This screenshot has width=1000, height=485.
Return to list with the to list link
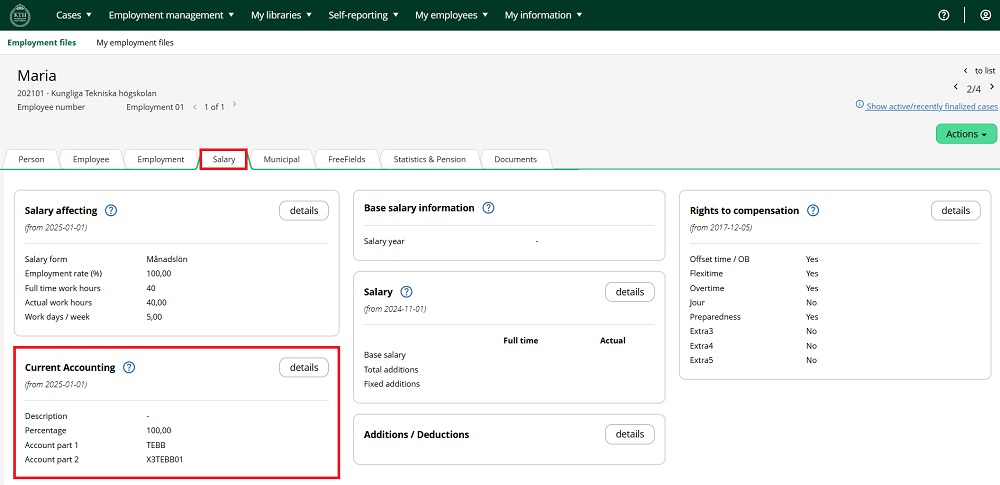point(979,71)
